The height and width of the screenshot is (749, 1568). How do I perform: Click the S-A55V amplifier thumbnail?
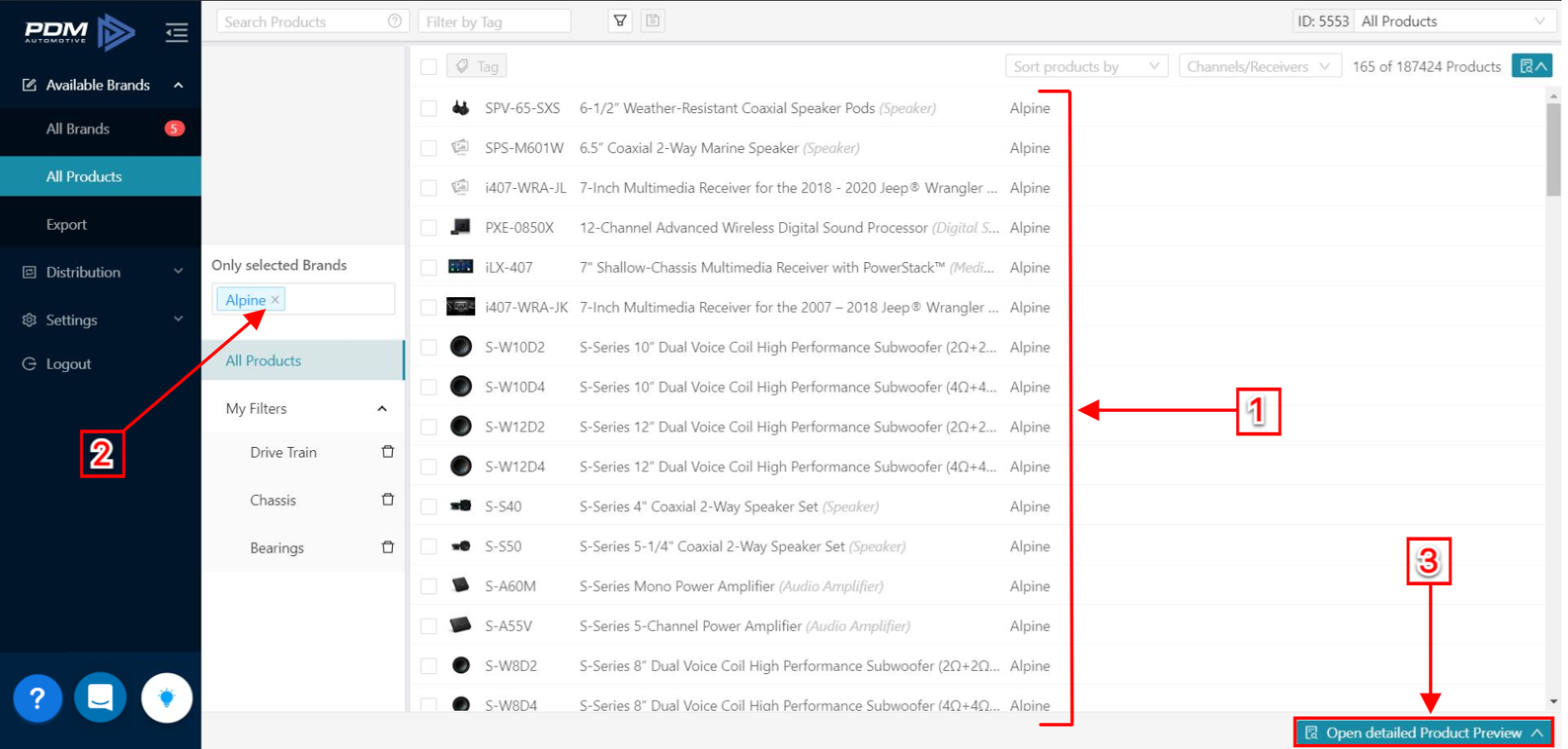coord(460,625)
